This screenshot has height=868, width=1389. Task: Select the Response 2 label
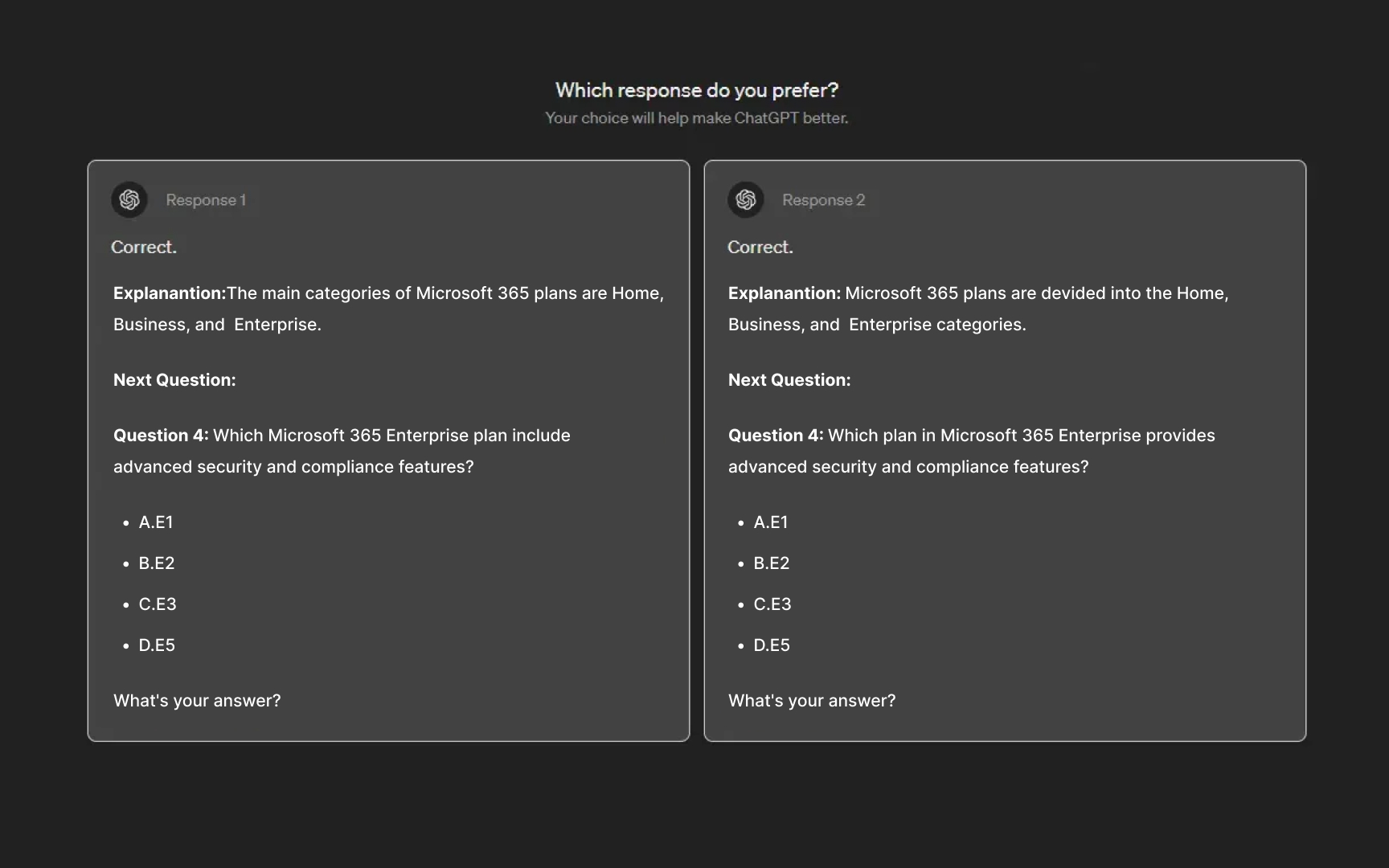pyautogui.click(x=823, y=200)
